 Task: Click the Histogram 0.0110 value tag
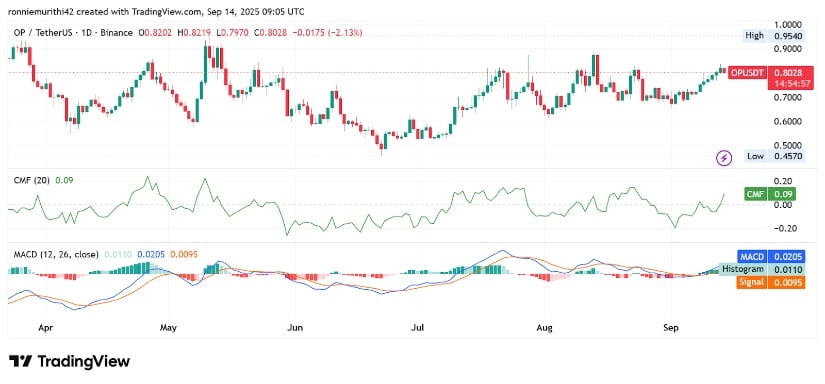(x=762, y=269)
